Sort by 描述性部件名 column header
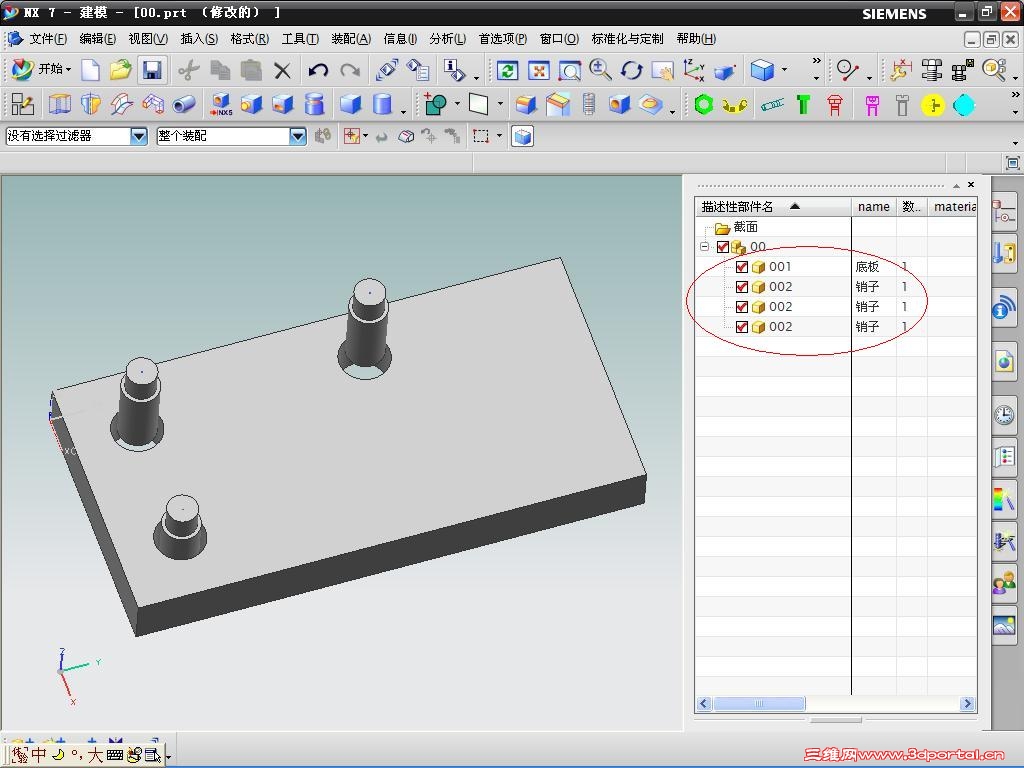Screen dimensions: 1024x768 click(x=773, y=207)
